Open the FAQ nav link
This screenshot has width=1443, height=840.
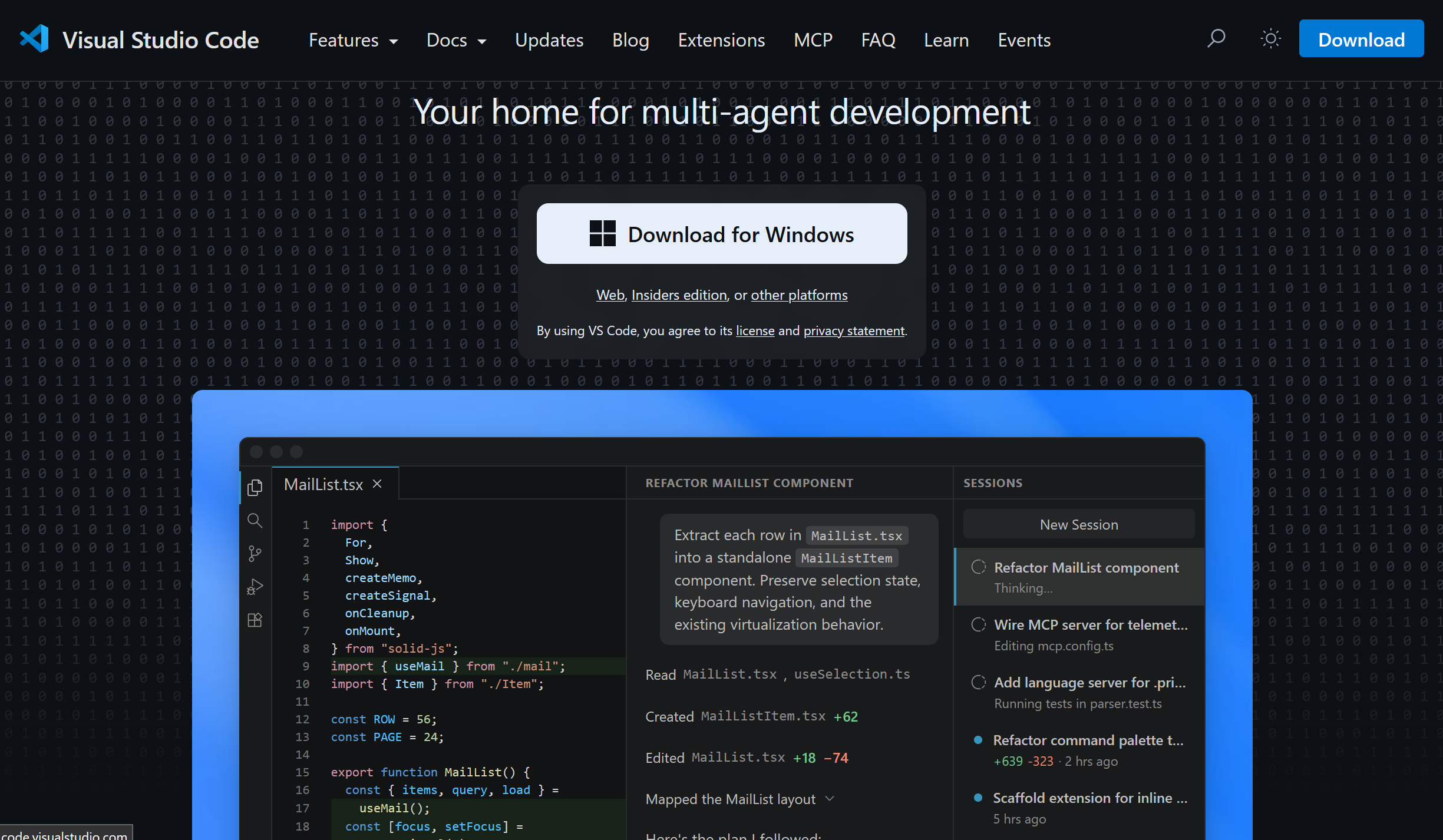878,40
